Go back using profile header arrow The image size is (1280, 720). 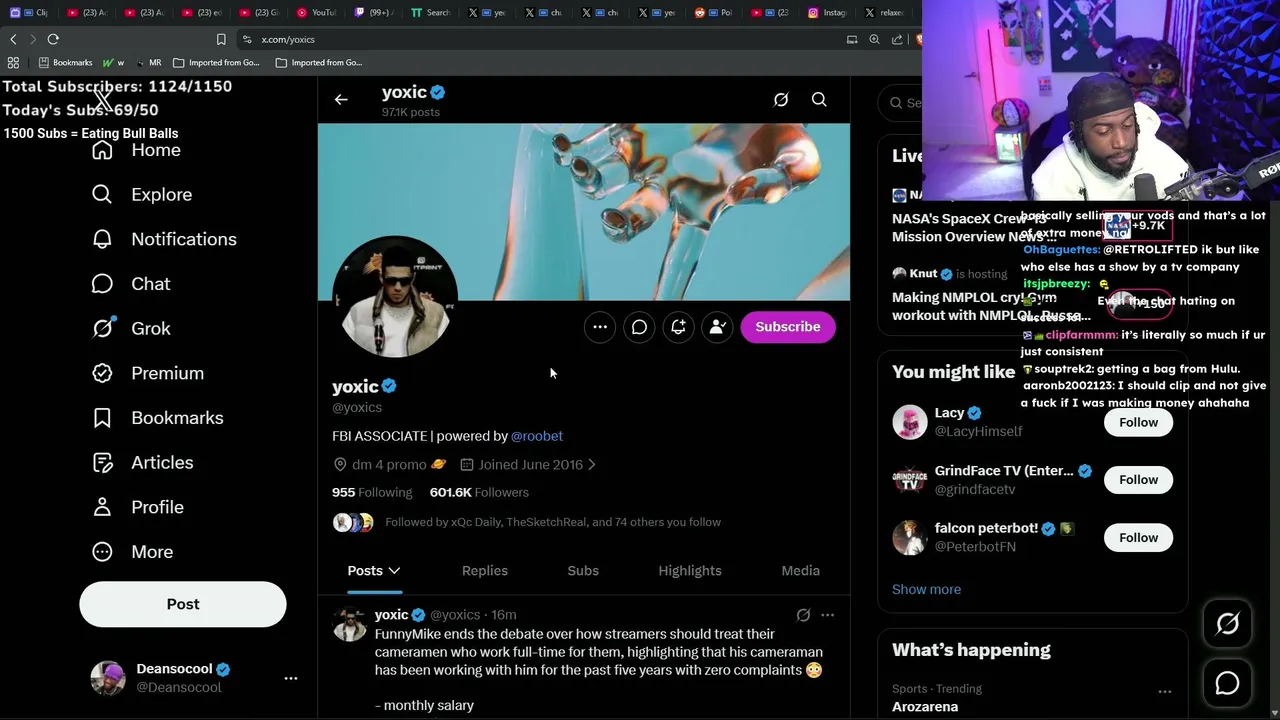coord(341,100)
